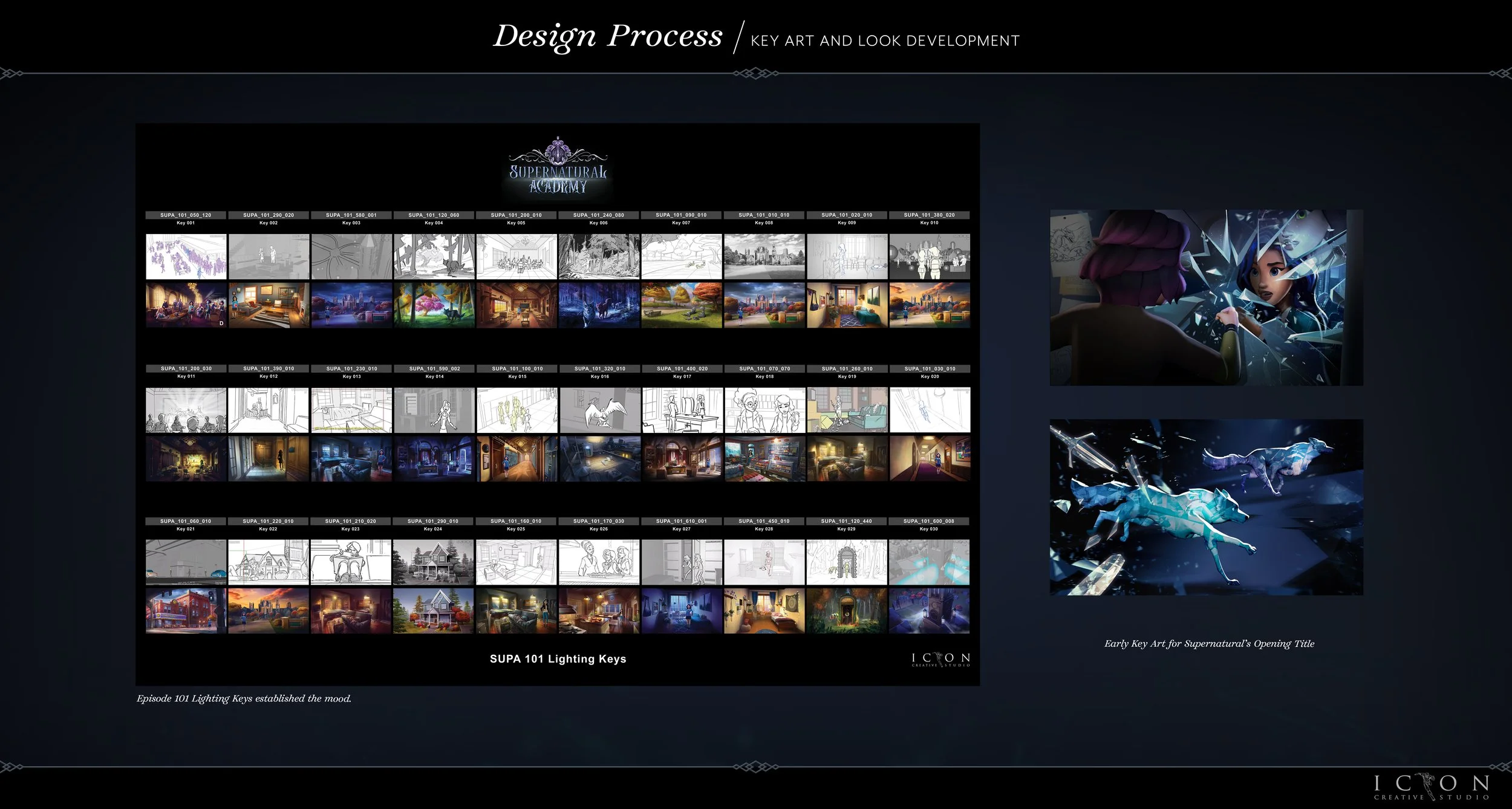Select the Key 024 house color painting
The width and height of the screenshot is (1512, 809).
tap(434, 611)
